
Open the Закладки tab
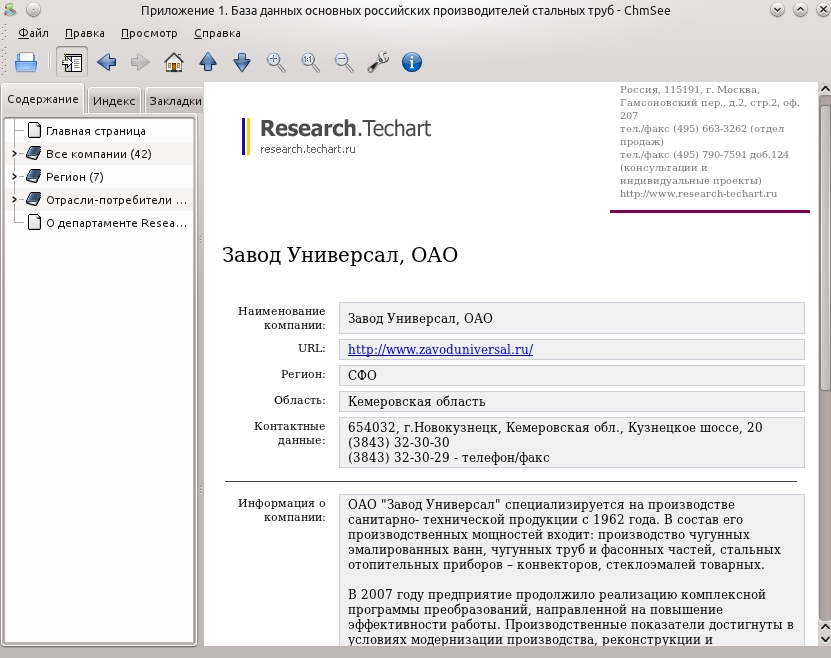[175, 101]
